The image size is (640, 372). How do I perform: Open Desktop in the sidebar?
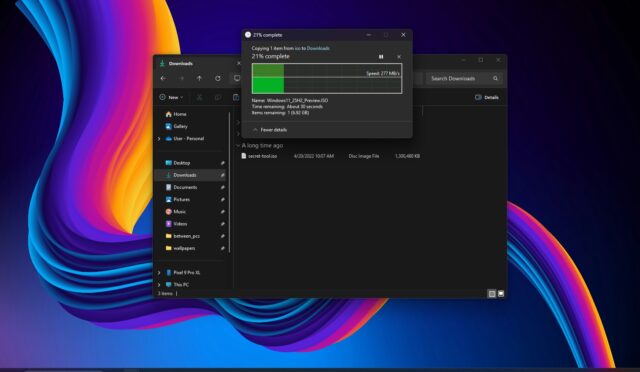point(178,163)
